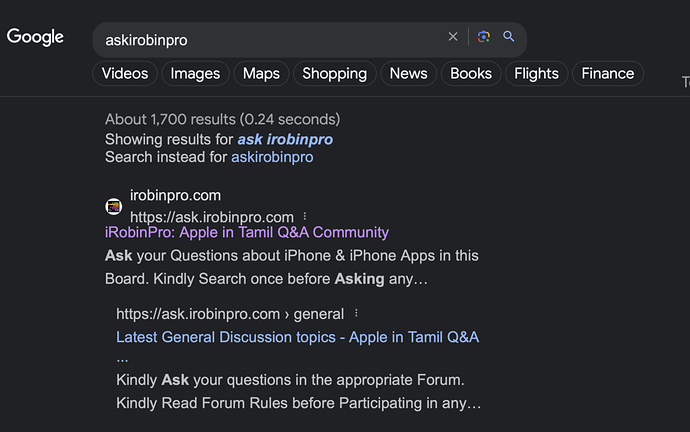
Task: Select the Finance filter chip
Action: click(x=608, y=73)
